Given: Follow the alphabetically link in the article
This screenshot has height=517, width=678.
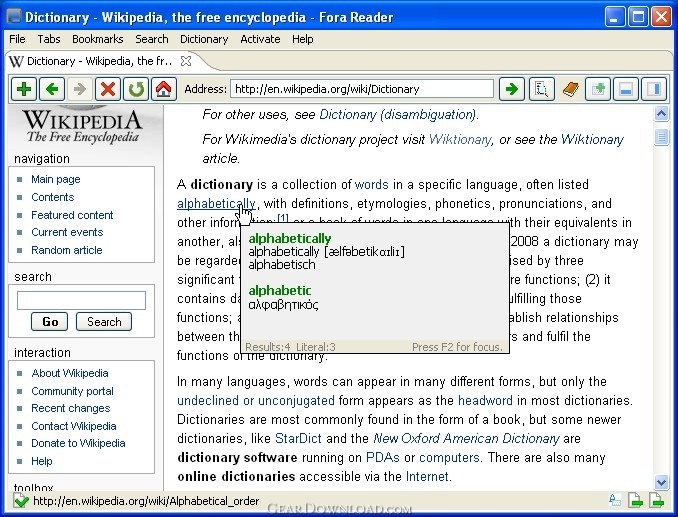Looking at the screenshot, I should (x=216, y=203).
